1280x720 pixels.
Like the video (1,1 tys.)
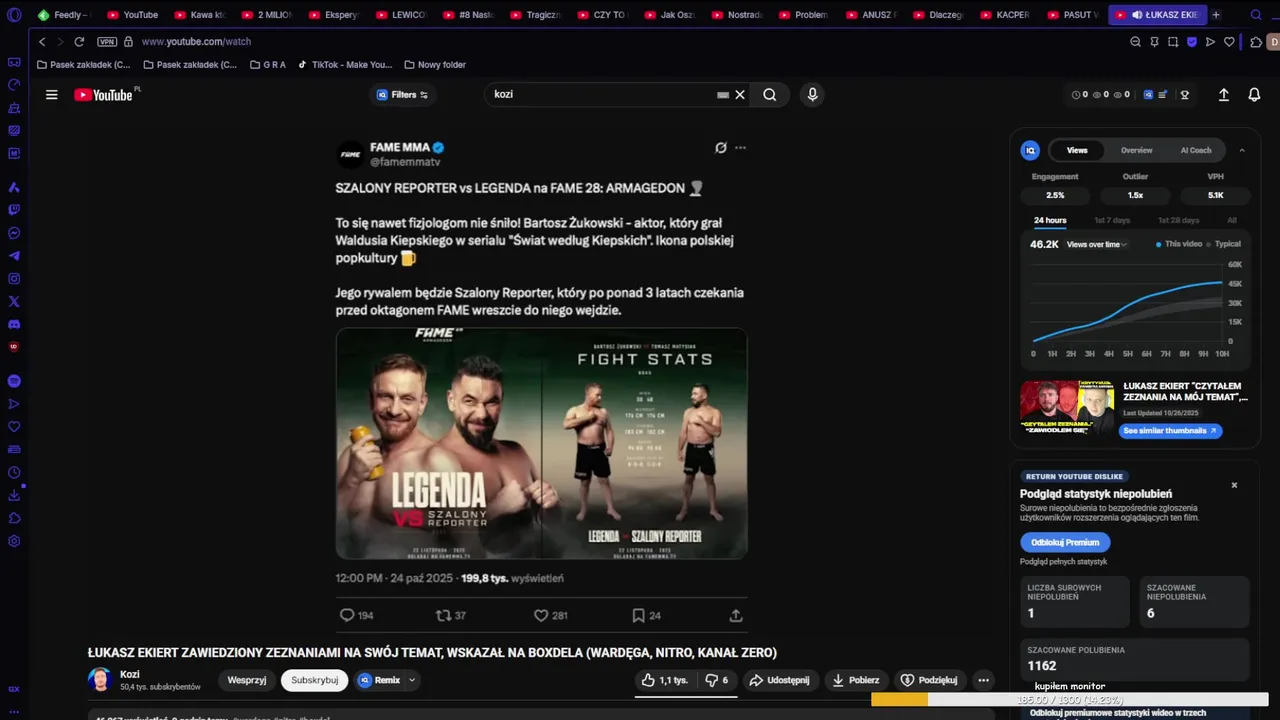coord(666,680)
